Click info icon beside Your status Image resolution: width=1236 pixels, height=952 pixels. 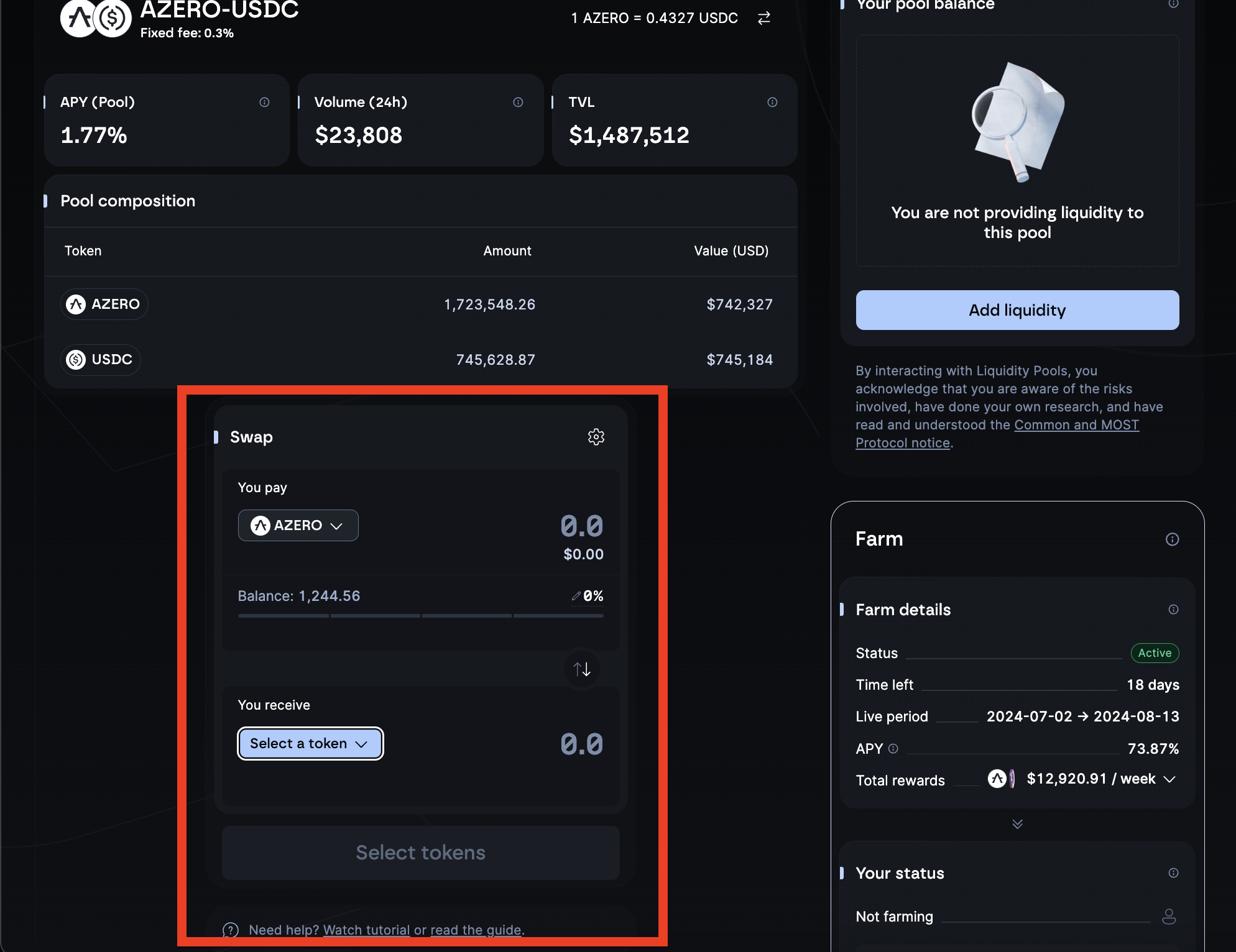[1173, 872]
